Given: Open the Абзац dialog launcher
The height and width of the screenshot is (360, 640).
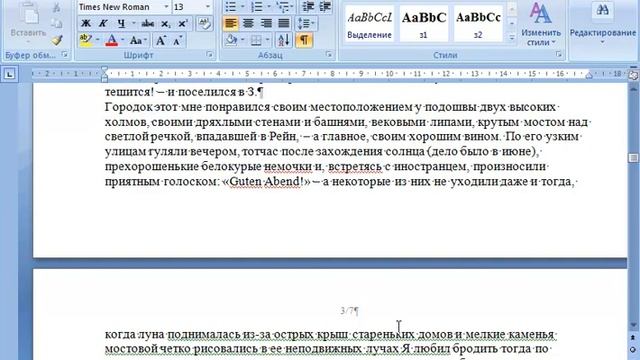Looking at the screenshot, I should (329, 54).
